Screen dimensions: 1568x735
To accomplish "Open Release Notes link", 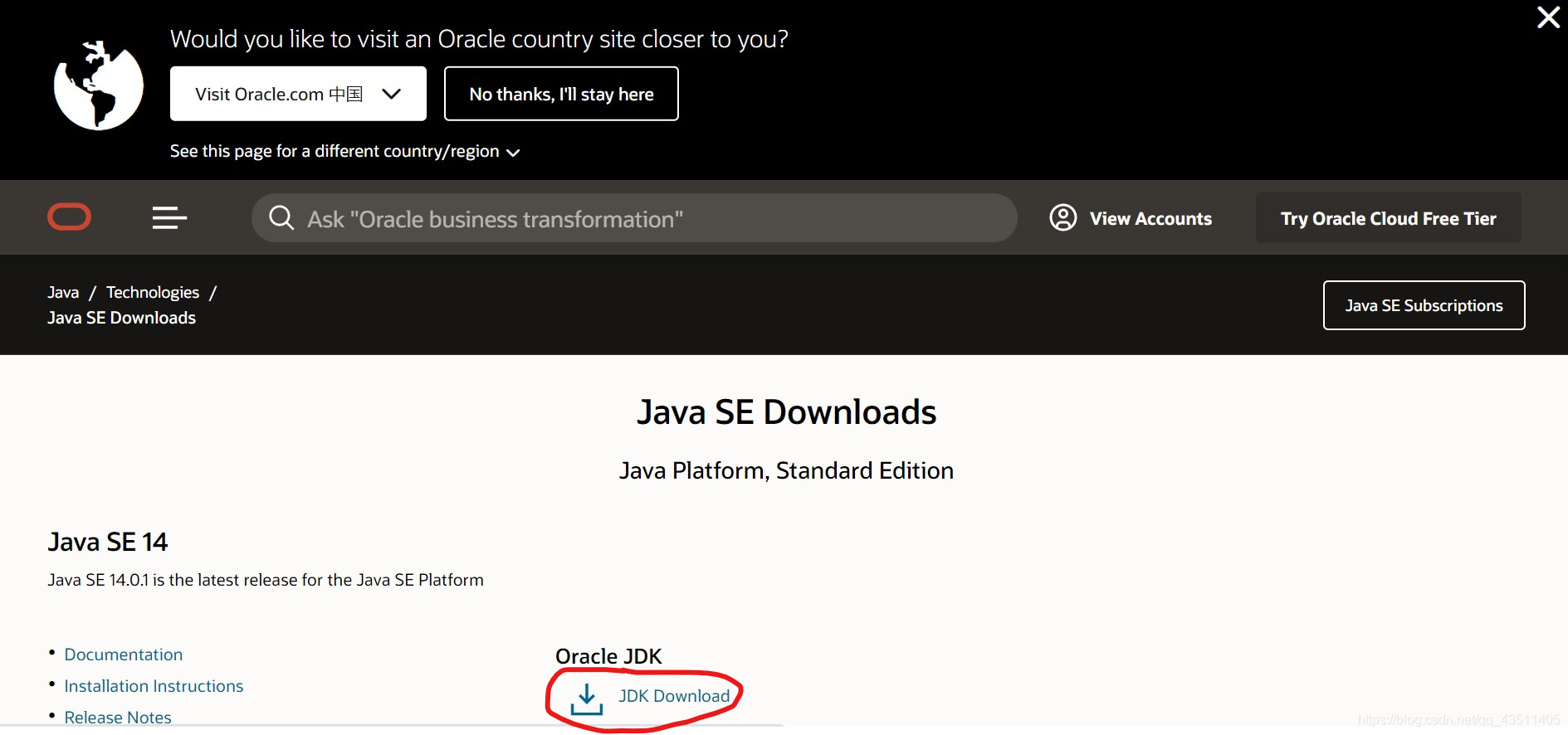I will tap(118, 718).
